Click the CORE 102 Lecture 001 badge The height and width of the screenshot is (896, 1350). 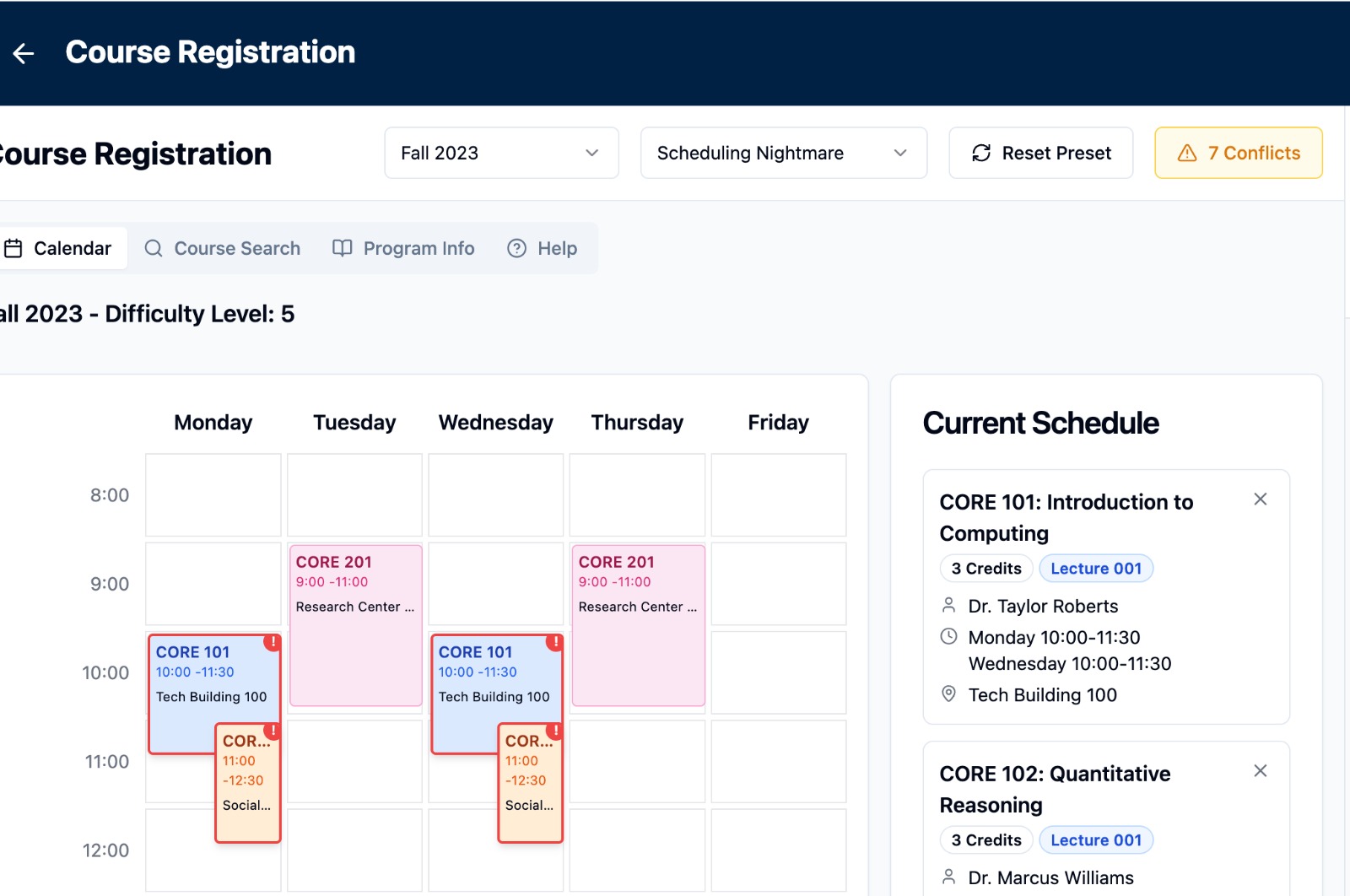point(1095,840)
